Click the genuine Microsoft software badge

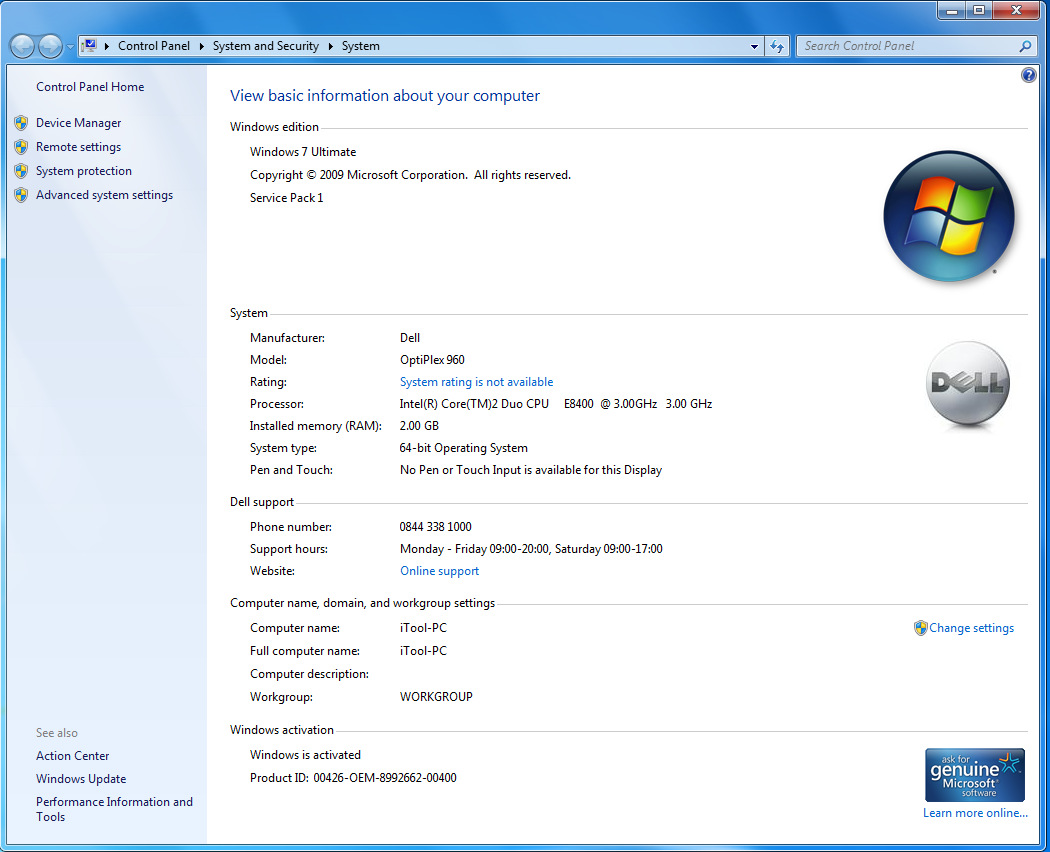[974, 775]
